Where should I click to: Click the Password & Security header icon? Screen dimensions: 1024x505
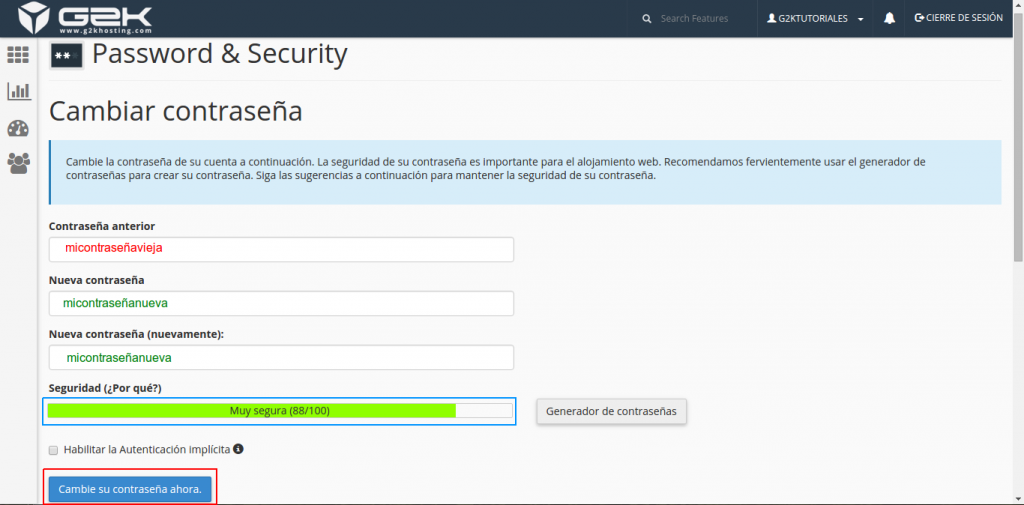pos(67,56)
